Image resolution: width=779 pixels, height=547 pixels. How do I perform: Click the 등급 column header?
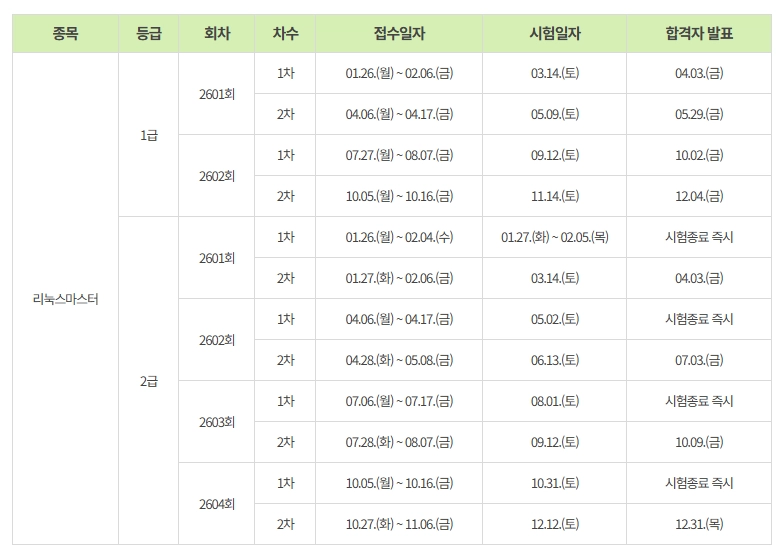pyautogui.click(x=149, y=33)
